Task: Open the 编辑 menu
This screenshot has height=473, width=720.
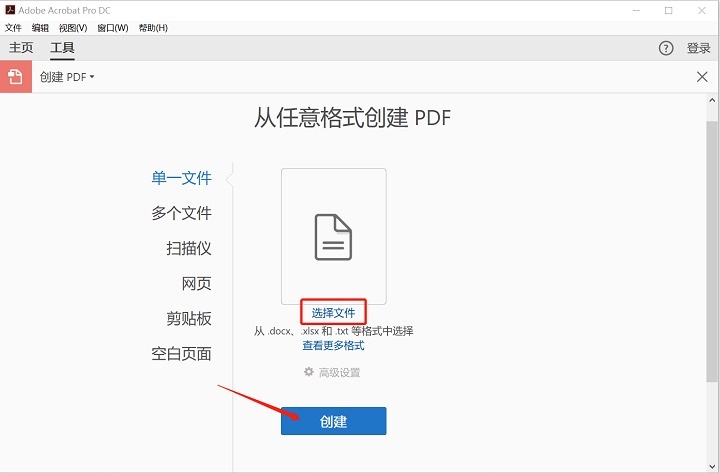Action: pos(40,28)
